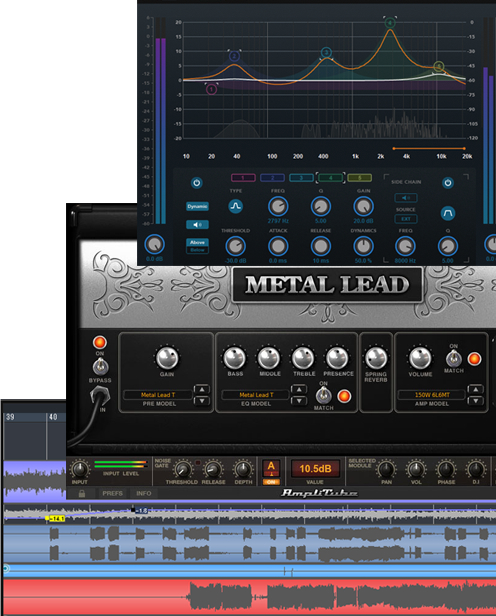Toggle the Side Chain power button

(448, 183)
